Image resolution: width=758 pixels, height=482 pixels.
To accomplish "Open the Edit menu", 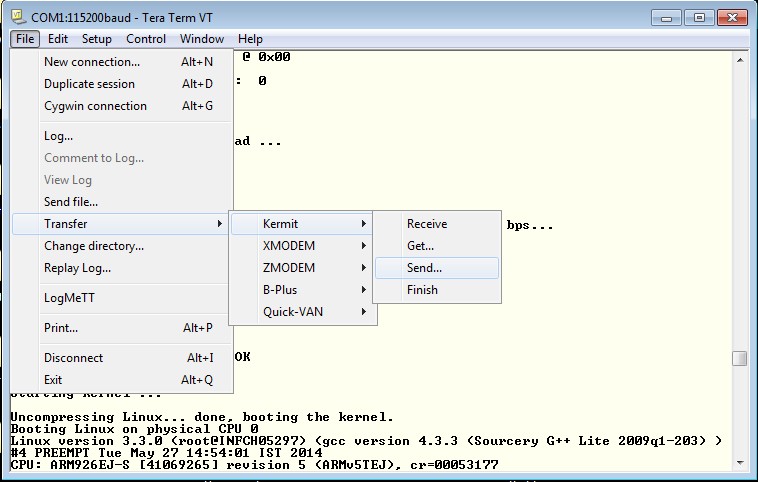I will click(x=58, y=39).
